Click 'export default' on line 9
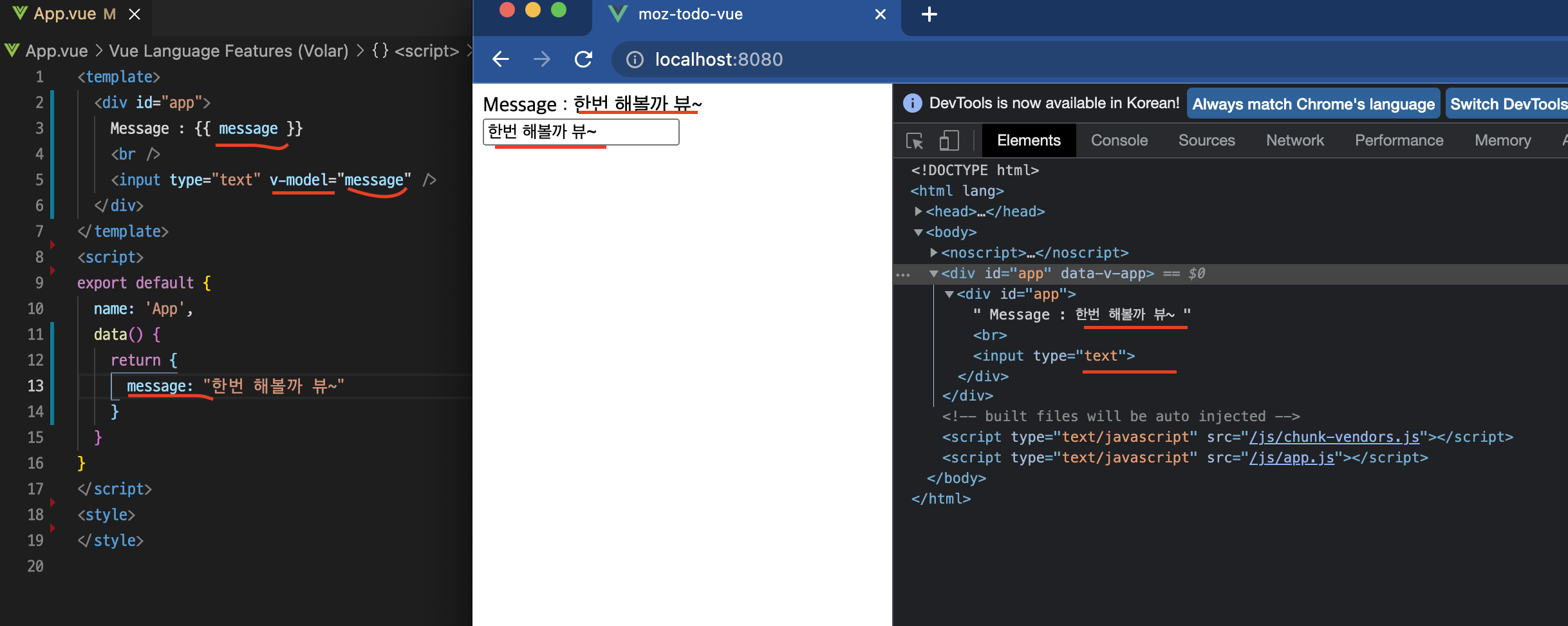This screenshot has height=626, width=1568. (x=135, y=283)
